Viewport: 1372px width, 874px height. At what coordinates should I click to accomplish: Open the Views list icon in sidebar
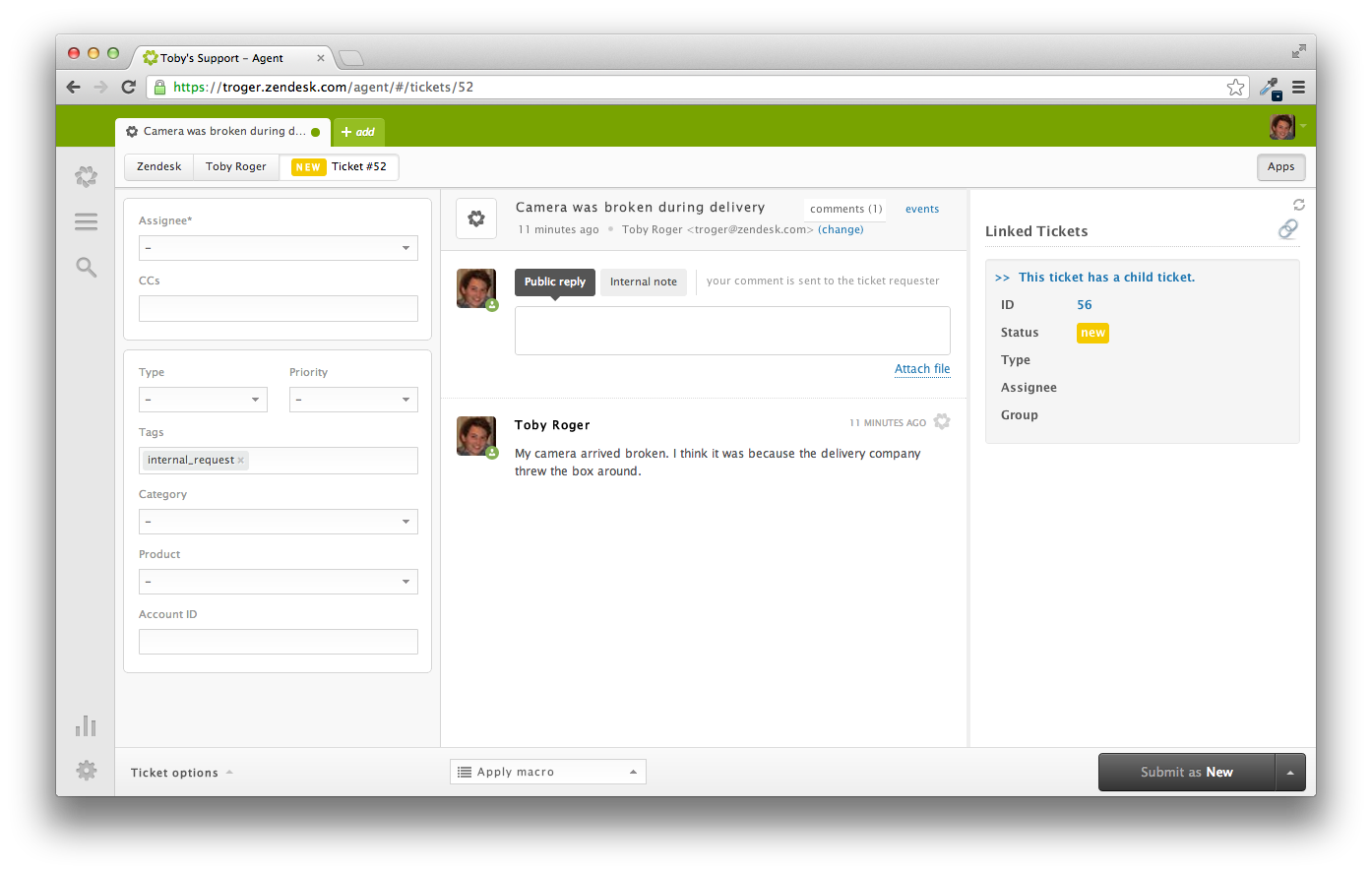click(87, 221)
